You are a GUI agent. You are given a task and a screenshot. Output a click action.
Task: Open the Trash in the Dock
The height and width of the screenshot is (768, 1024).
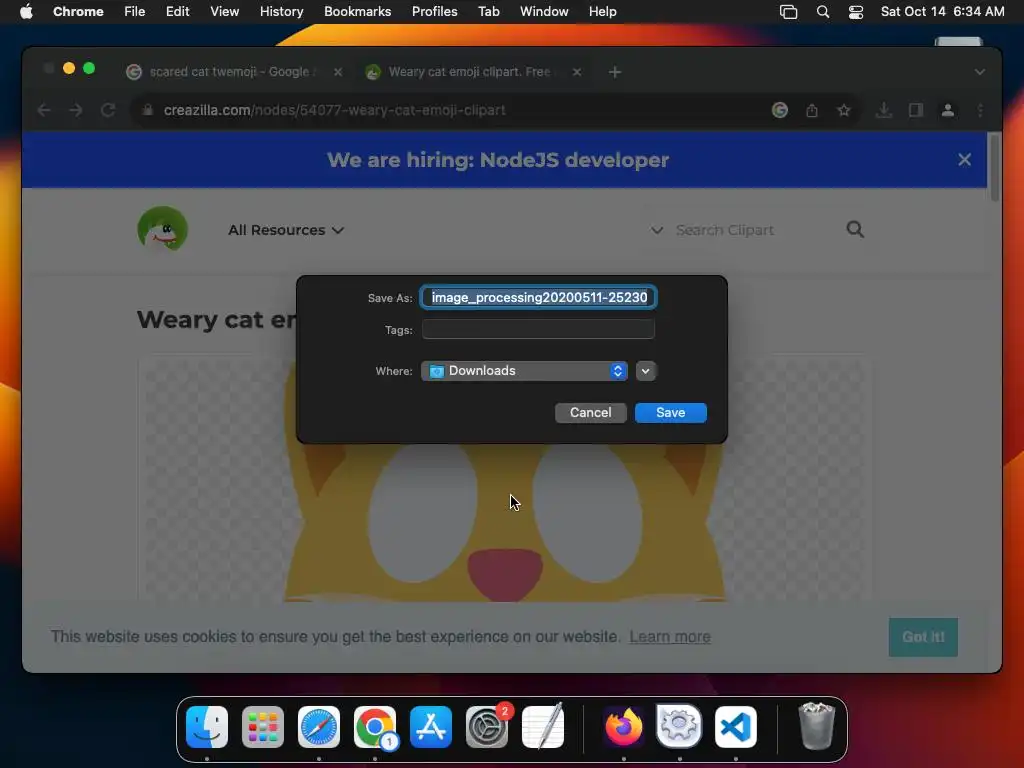(816, 727)
